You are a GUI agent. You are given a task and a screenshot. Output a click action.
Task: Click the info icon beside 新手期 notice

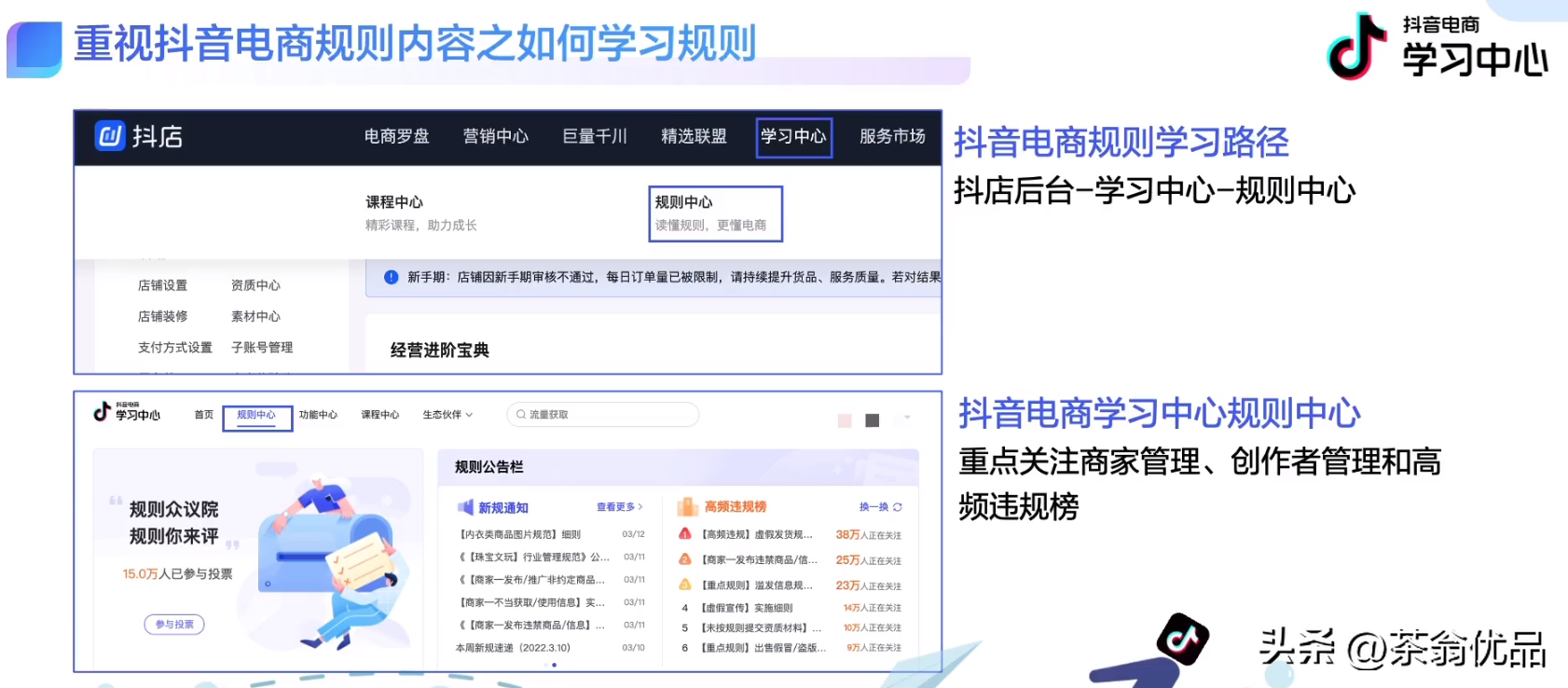coord(392,277)
